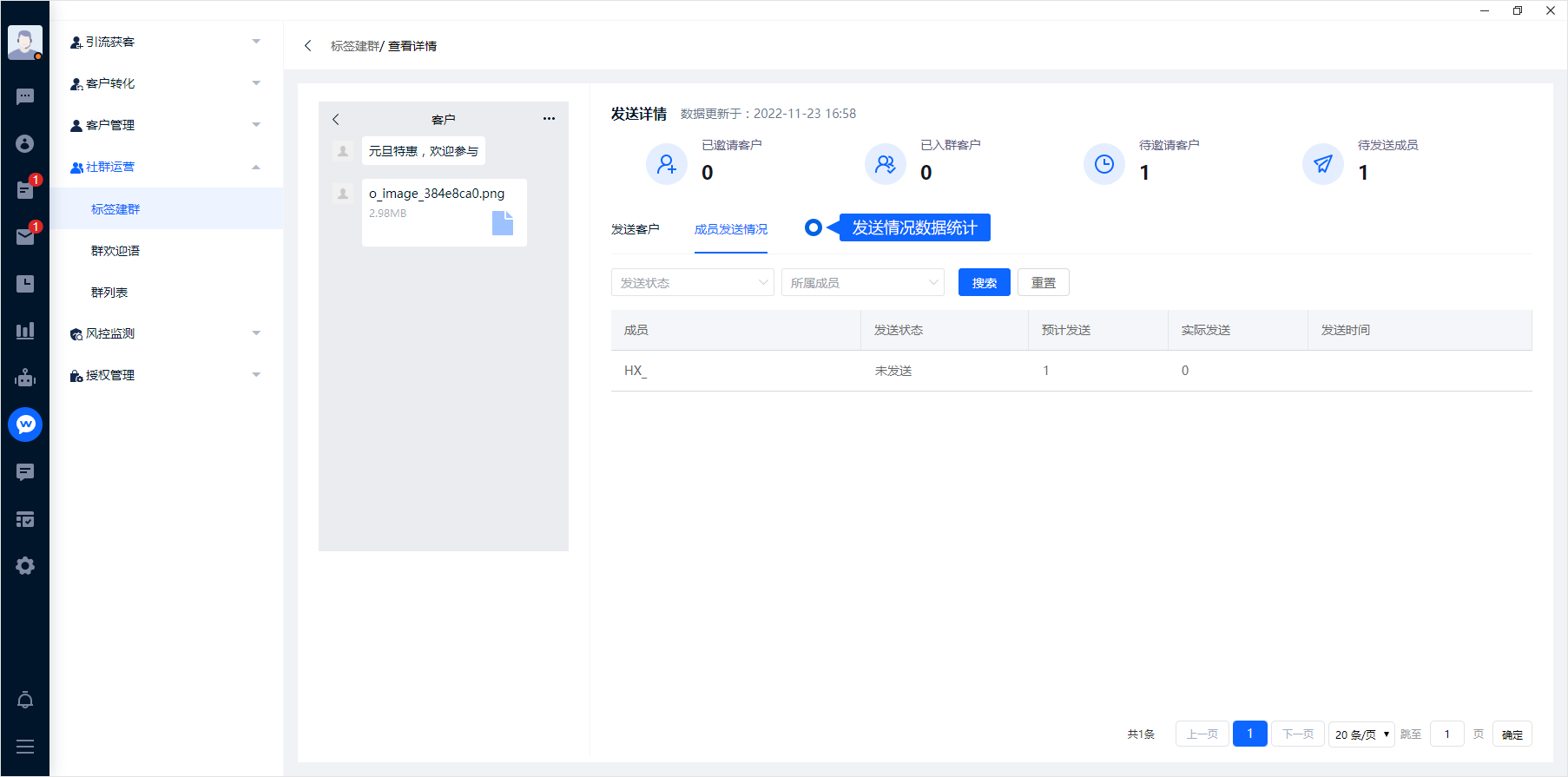This screenshot has height=777, width=1568.
Task: Open 群欢迎语 in the sidebar
Action: coord(166,250)
